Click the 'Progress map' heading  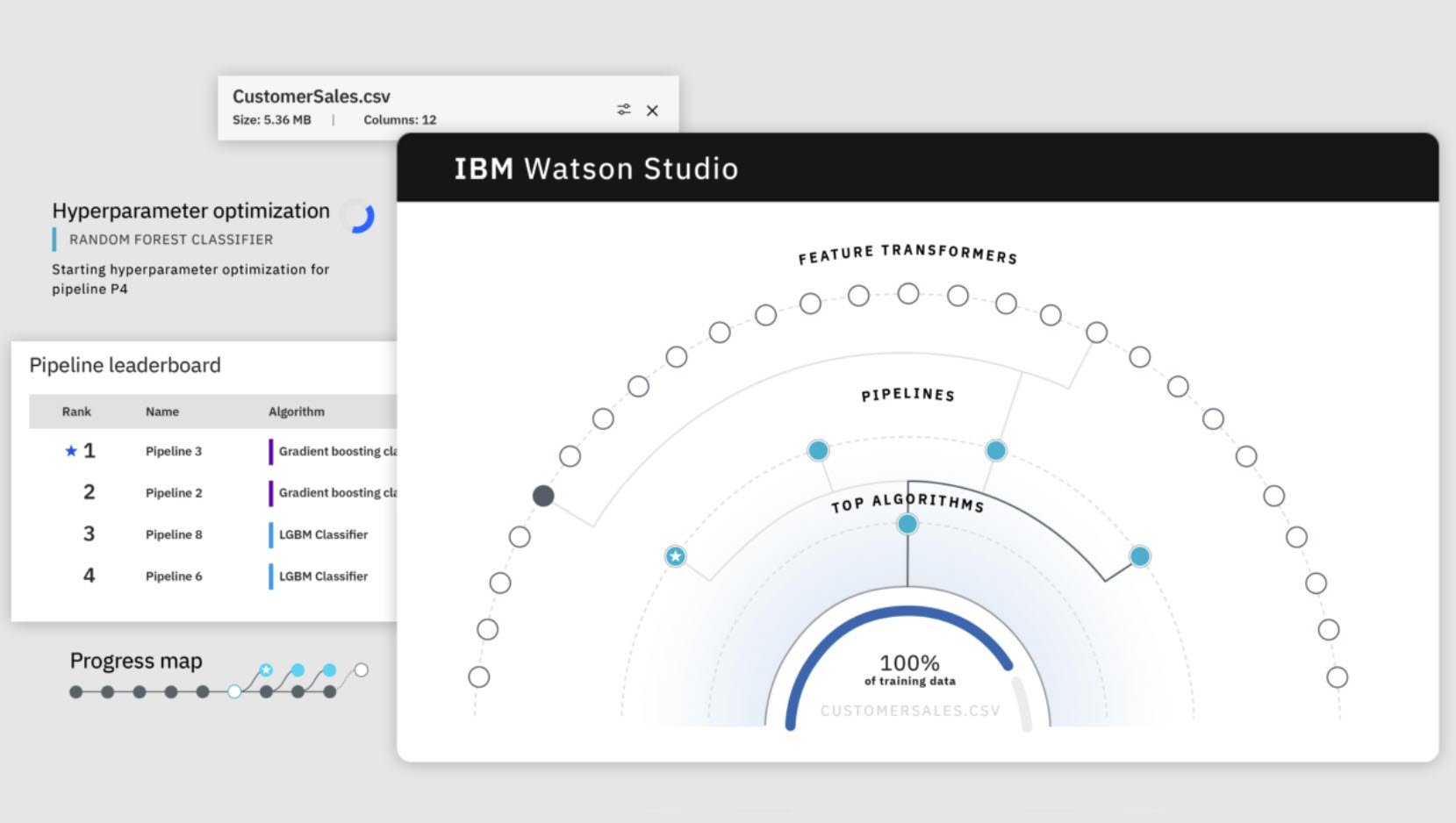(136, 661)
